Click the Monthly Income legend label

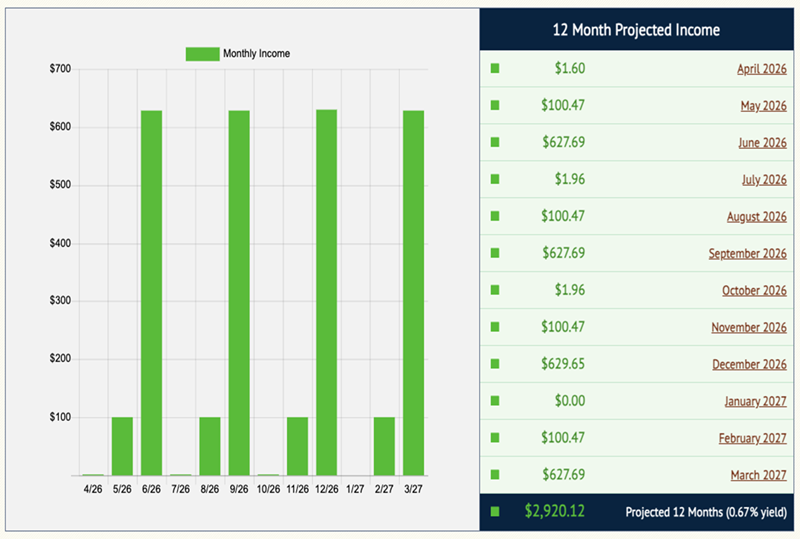[256, 53]
